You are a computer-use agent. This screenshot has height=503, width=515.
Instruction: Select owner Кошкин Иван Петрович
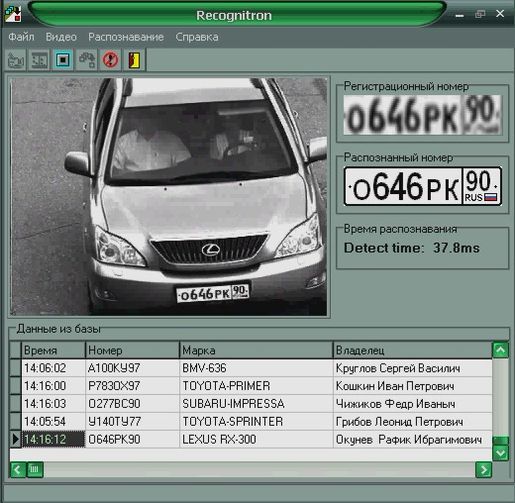[413, 386]
